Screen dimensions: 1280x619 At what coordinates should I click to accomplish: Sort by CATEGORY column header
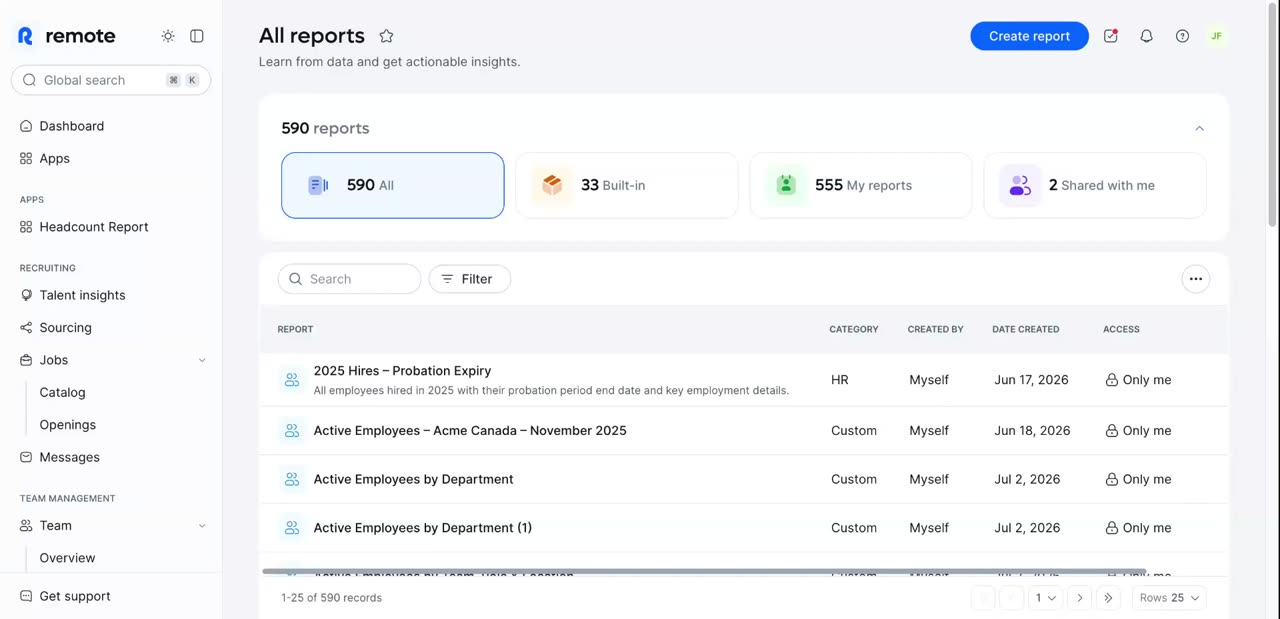(x=854, y=329)
